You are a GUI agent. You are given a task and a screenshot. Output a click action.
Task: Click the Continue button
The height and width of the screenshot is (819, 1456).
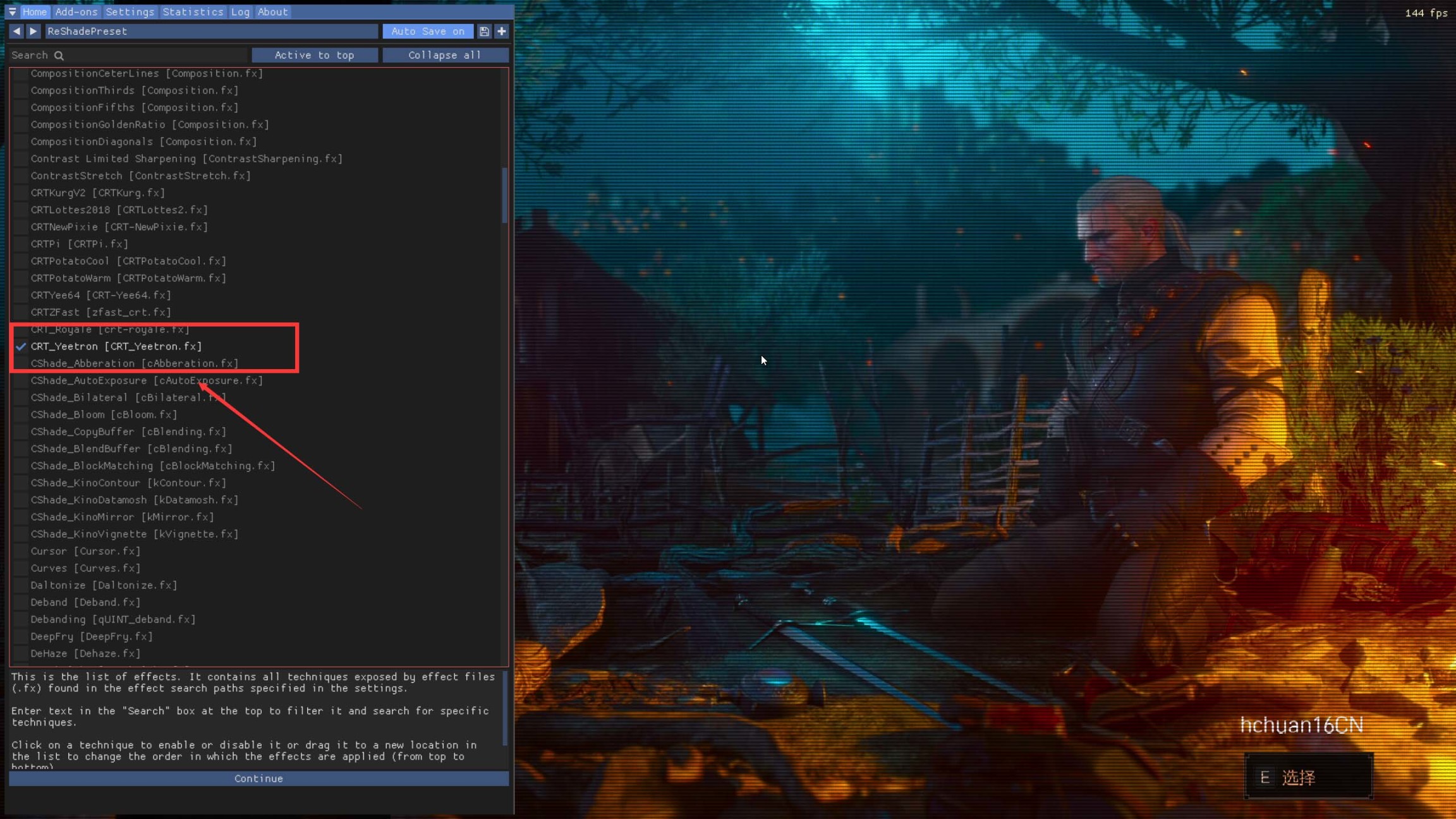(x=258, y=779)
